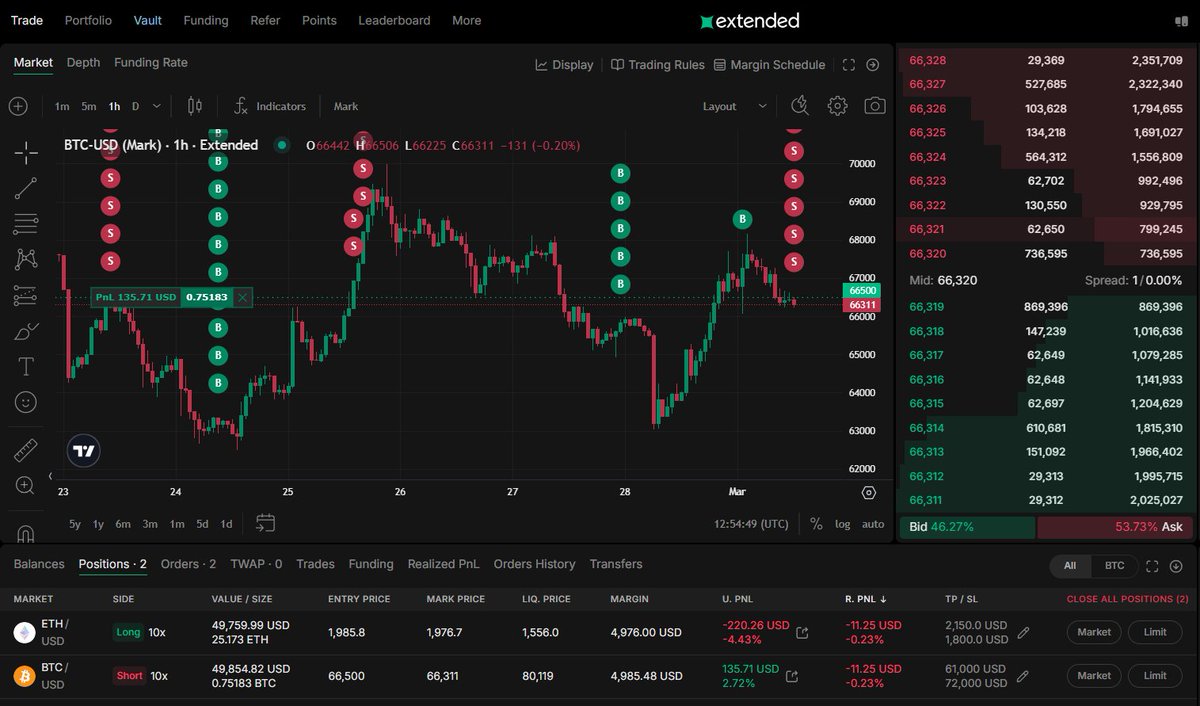The image size is (1200, 706).
Task: Open the Layout dropdown
Action: click(x=735, y=106)
